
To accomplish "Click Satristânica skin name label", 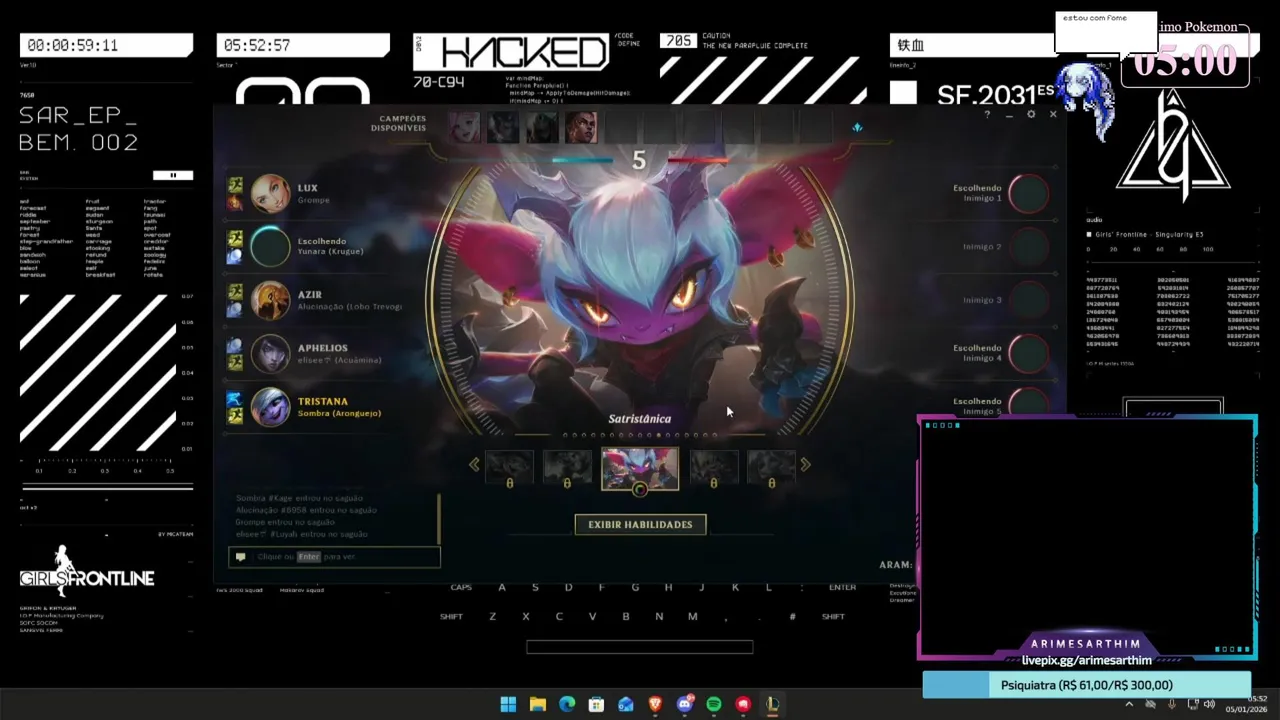I will point(640,419).
